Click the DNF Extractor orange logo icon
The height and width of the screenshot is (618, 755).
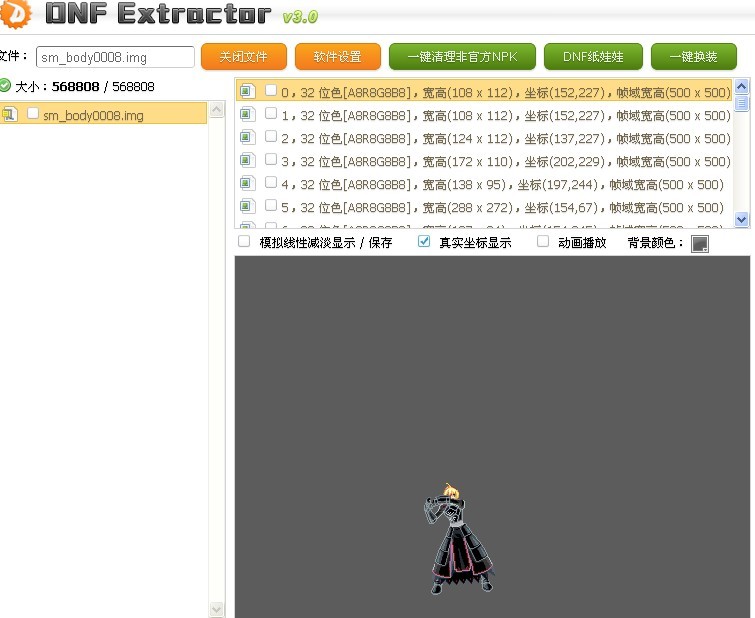coord(15,13)
